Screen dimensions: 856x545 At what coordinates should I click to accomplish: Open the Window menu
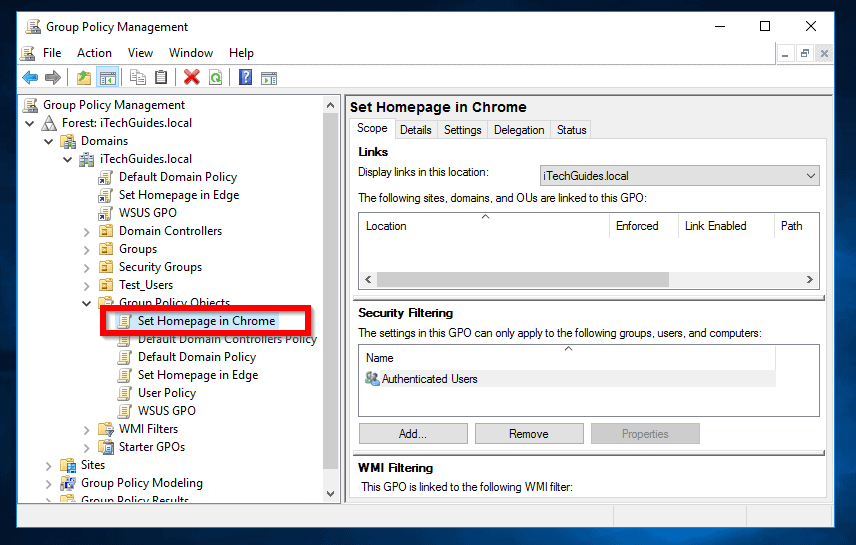[x=191, y=53]
